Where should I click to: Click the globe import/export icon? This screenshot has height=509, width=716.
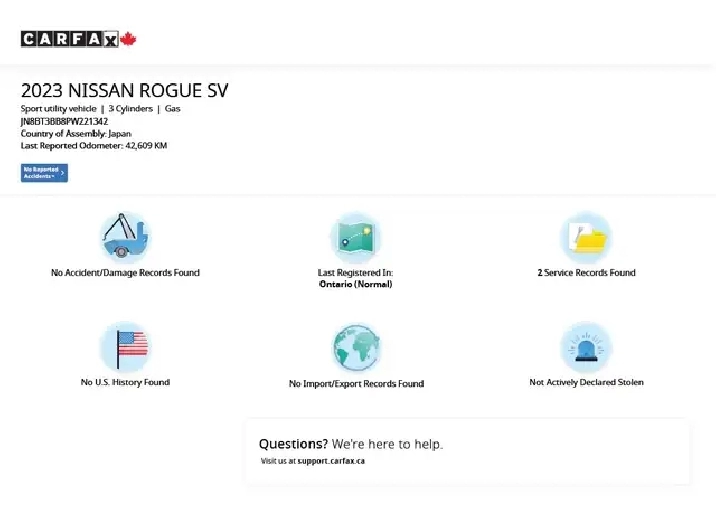pos(355,348)
